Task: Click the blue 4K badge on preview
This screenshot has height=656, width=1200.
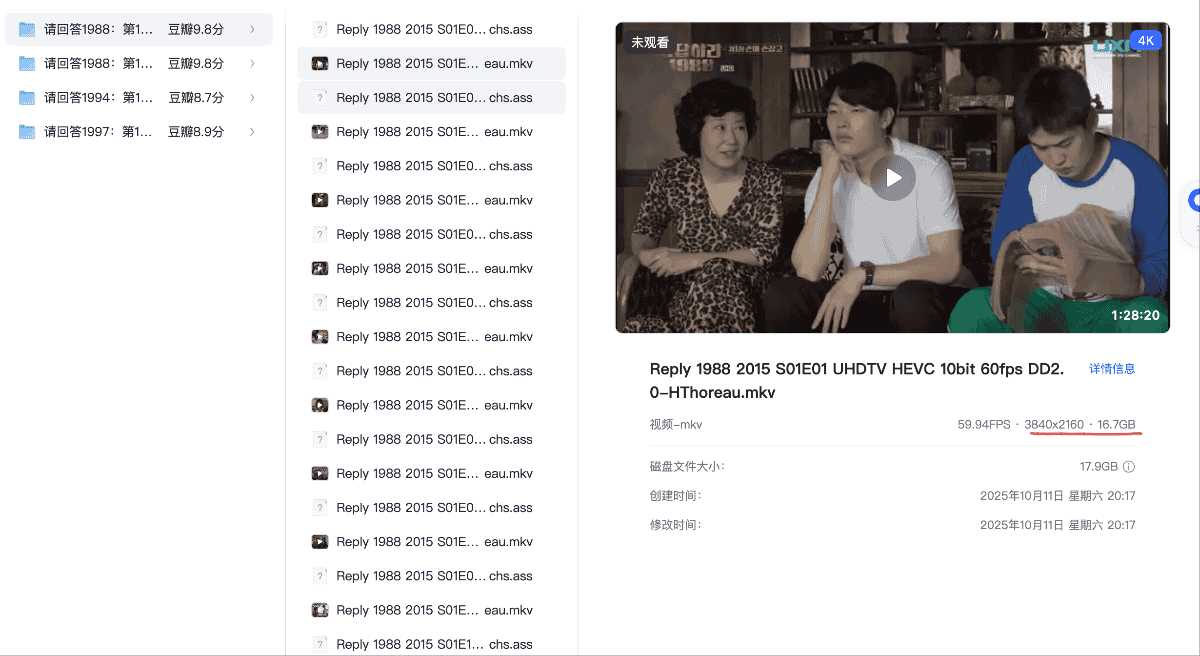Action: click(1145, 41)
